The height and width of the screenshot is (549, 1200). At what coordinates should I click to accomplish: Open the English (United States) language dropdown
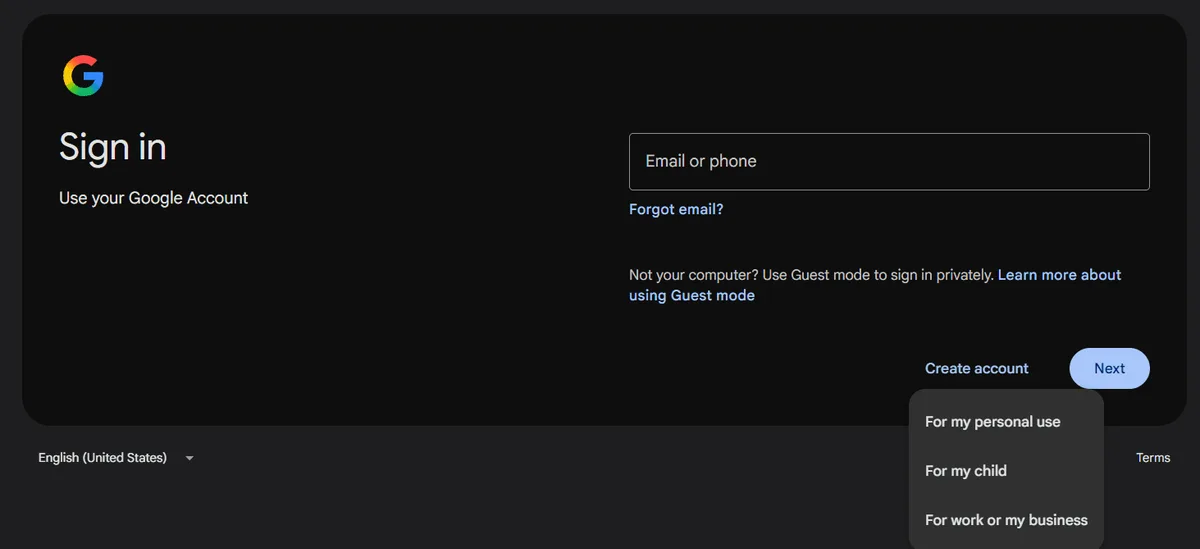pyautogui.click(x=116, y=458)
